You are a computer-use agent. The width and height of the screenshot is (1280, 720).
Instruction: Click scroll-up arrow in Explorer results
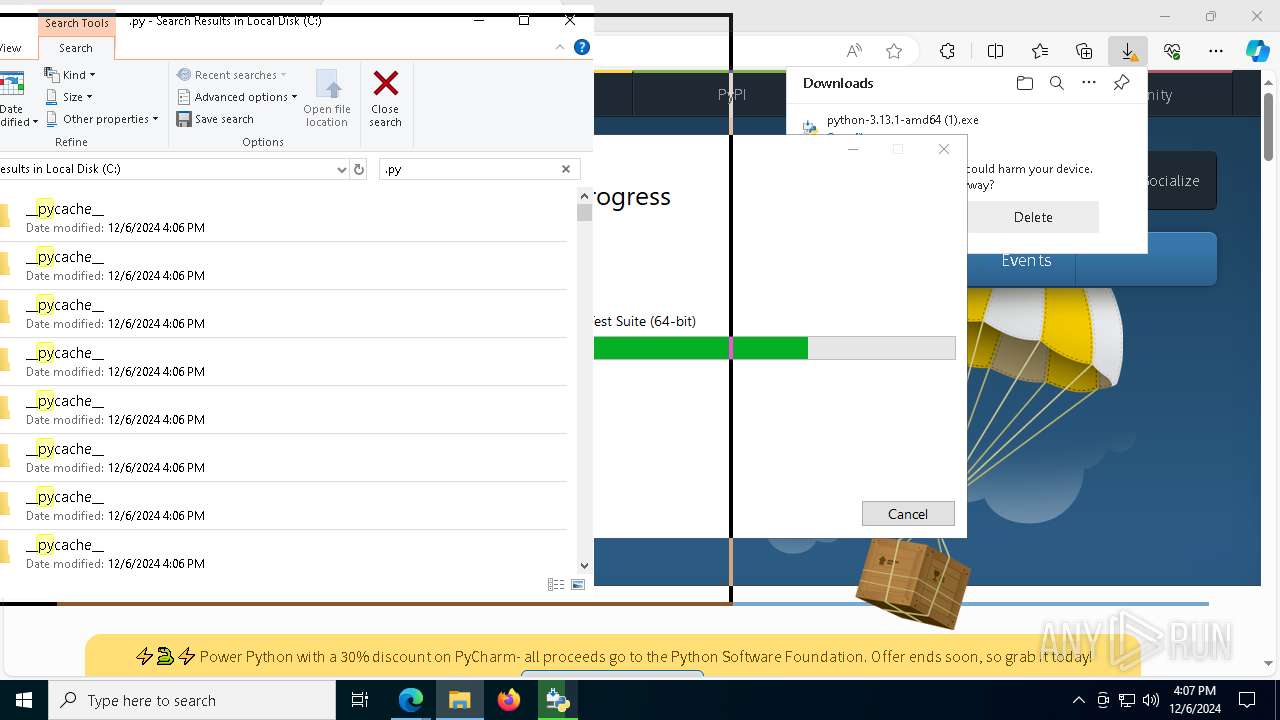pyautogui.click(x=585, y=197)
